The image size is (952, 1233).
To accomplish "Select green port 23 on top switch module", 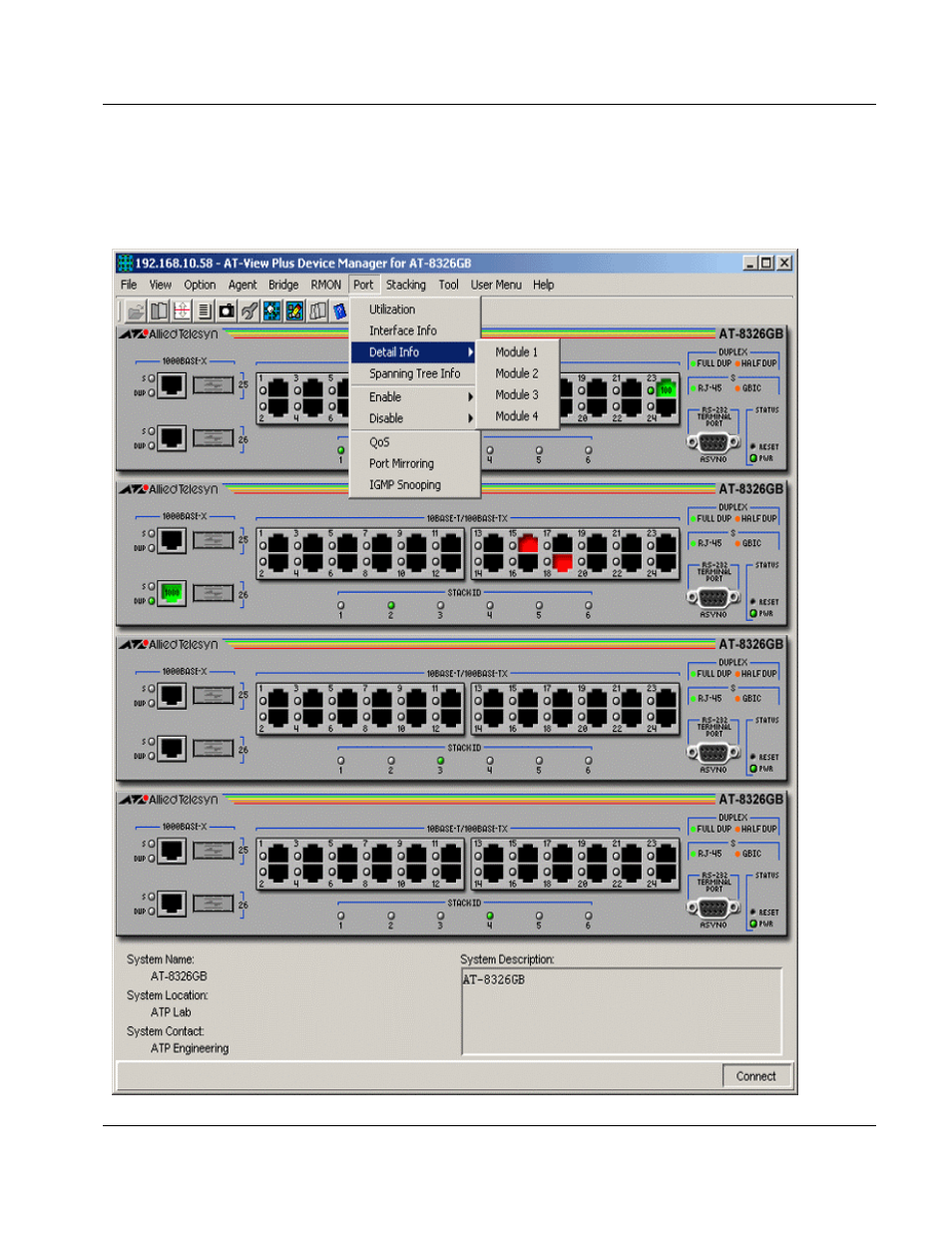I will click(x=666, y=389).
